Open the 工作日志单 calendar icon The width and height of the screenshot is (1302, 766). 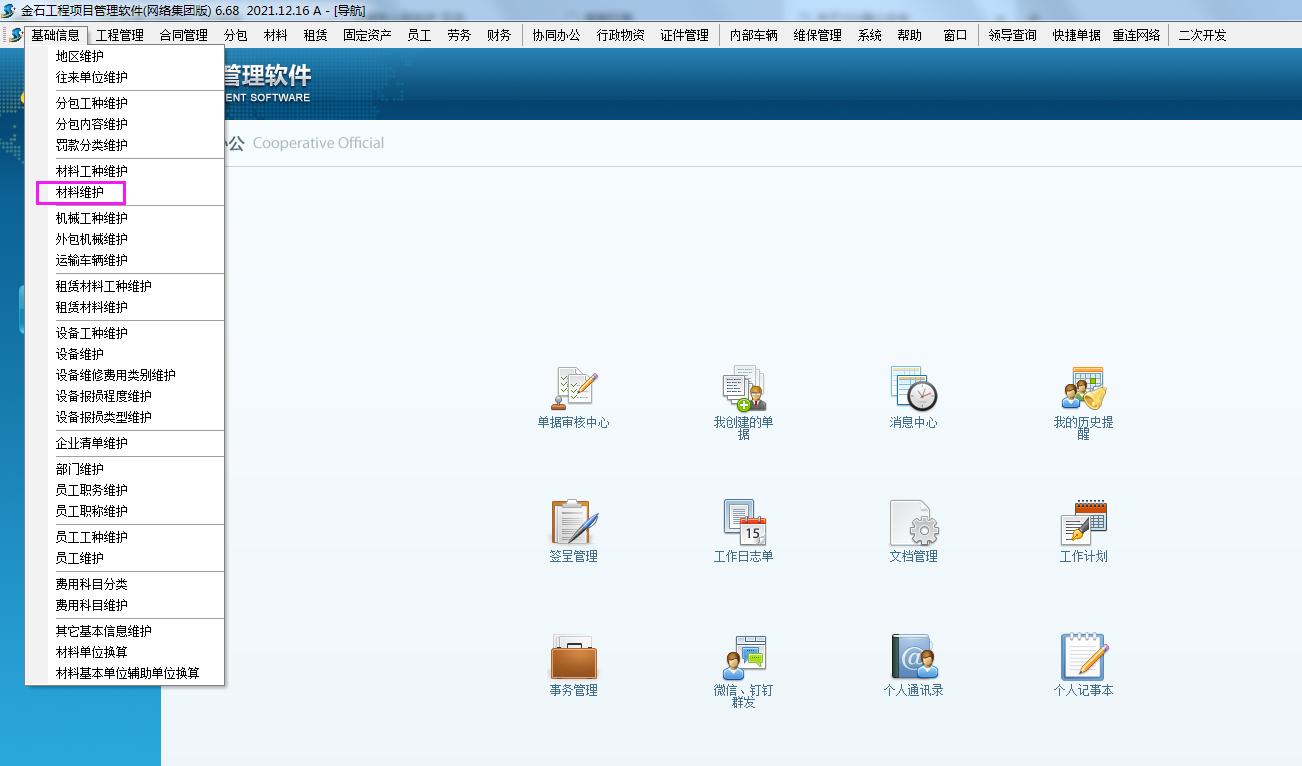coord(743,523)
